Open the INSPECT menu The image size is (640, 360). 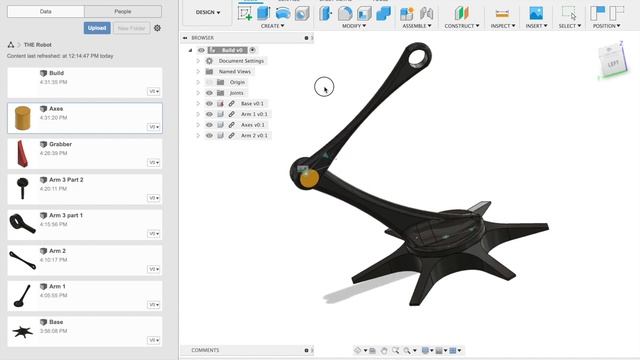click(x=502, y=26)
